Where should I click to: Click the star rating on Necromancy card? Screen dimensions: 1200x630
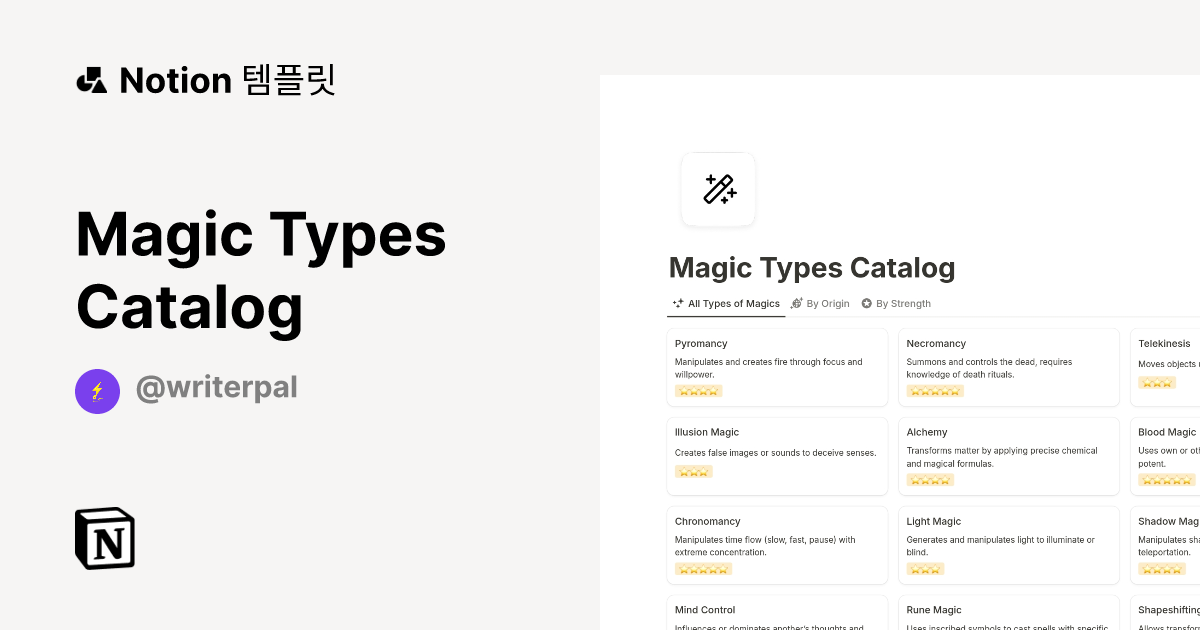(935, 390)
